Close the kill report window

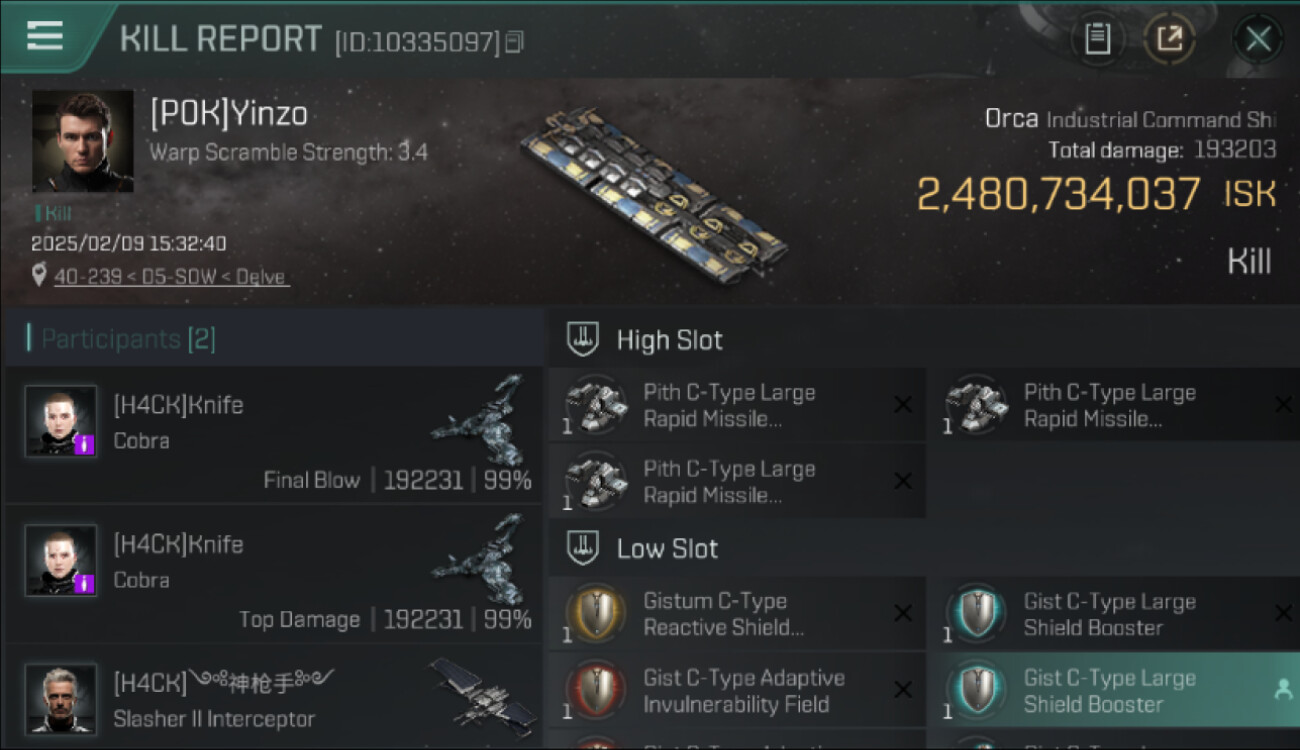point(1258,39)
